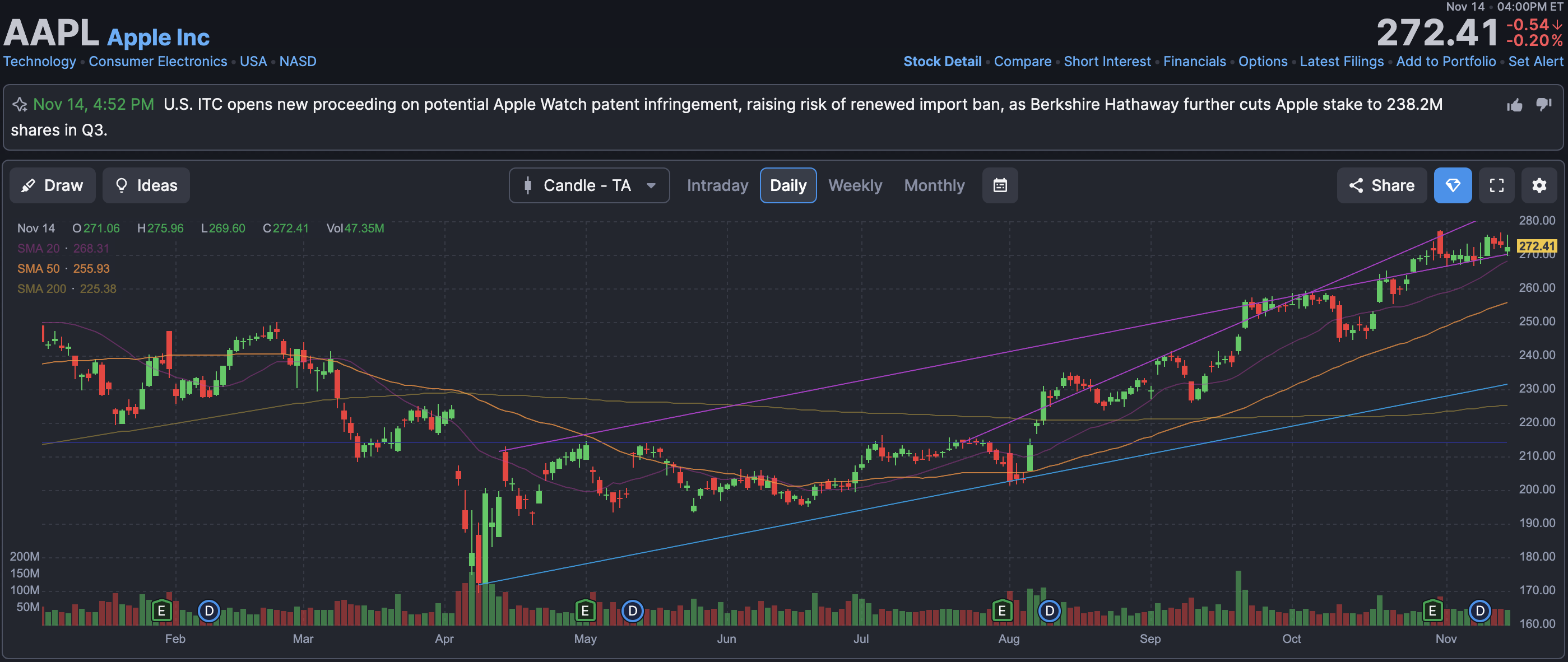Click the thumbs down icon on news
This screenshot has width=1568, height=662.
click(1544, 104)
